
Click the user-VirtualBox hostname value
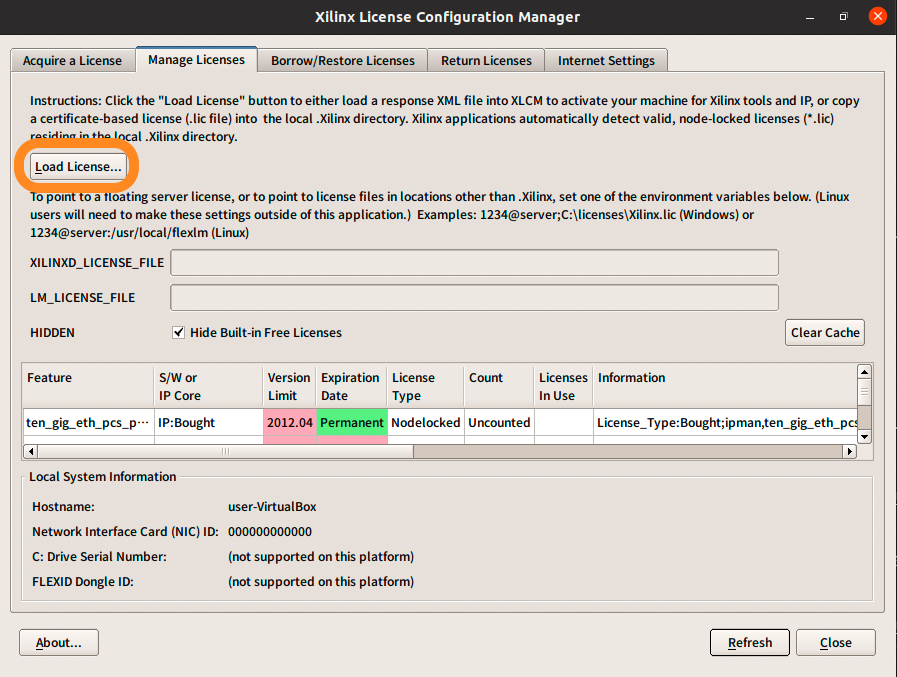[x=272, y=506]
